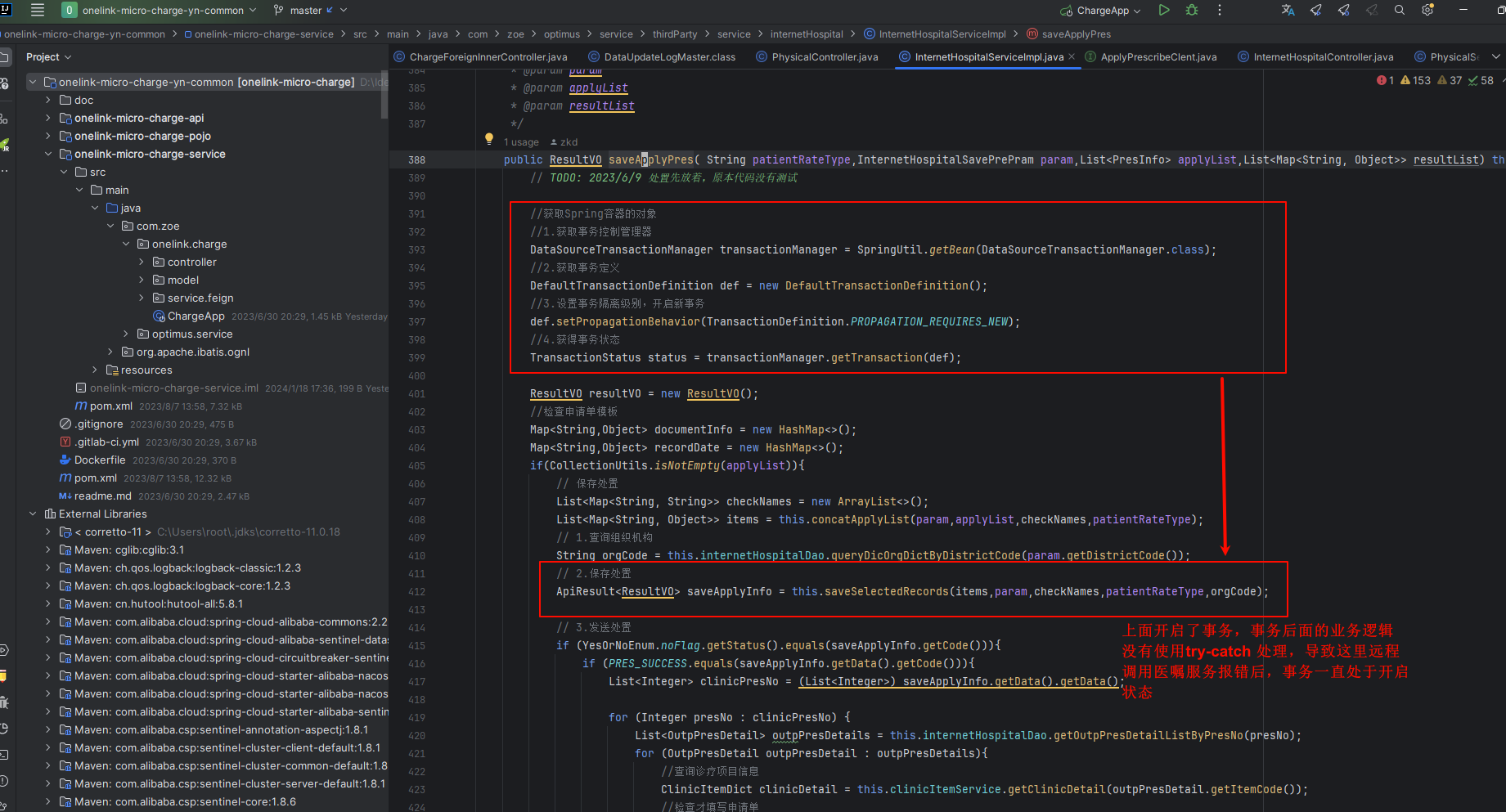Click the greyed-out rocket icon

1372,10
